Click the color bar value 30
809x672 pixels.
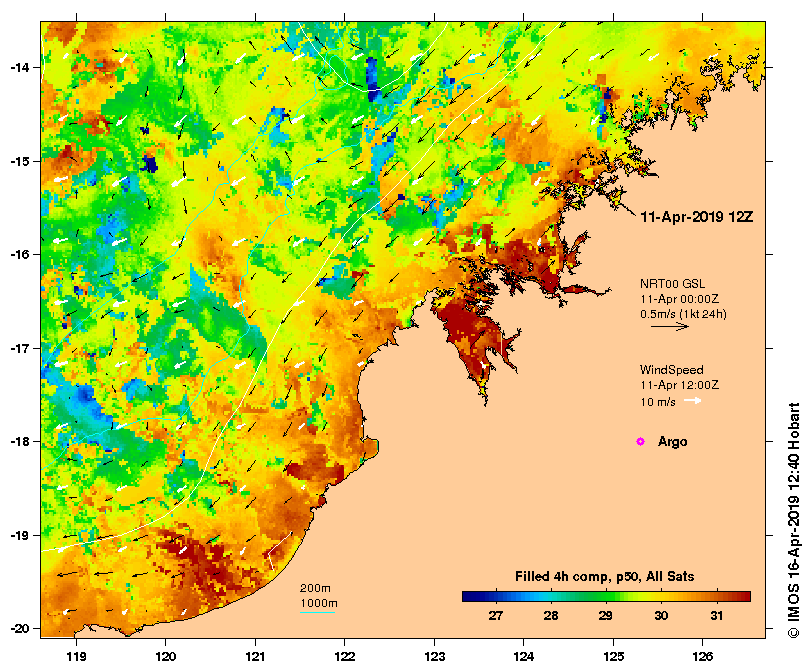661,615
